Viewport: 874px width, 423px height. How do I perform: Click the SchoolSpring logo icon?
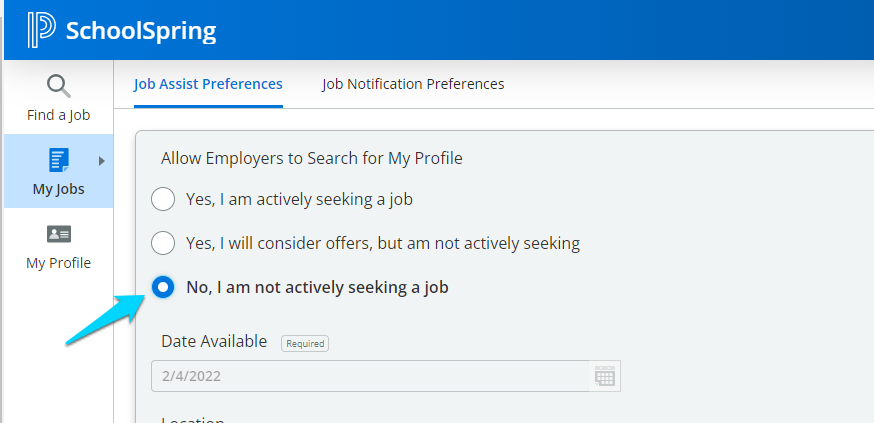[x=41, y=31]
